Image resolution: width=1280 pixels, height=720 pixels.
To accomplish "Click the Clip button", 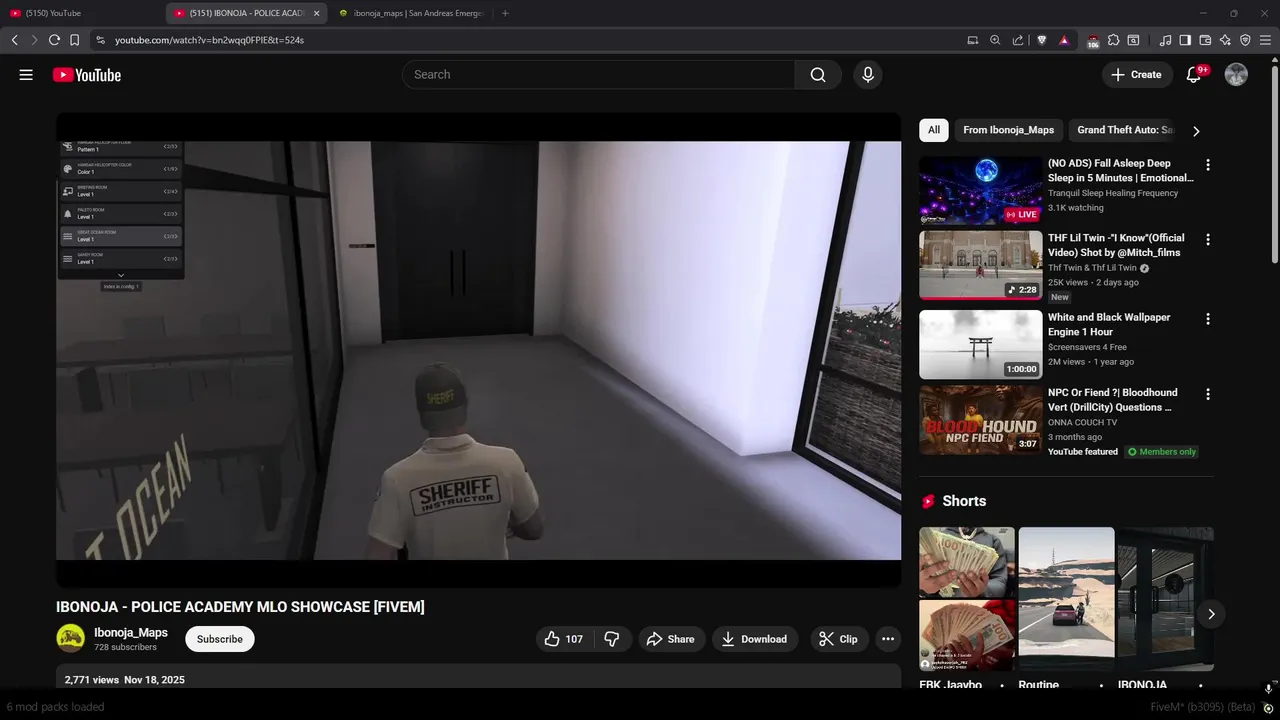I will [x=838, y=639].
